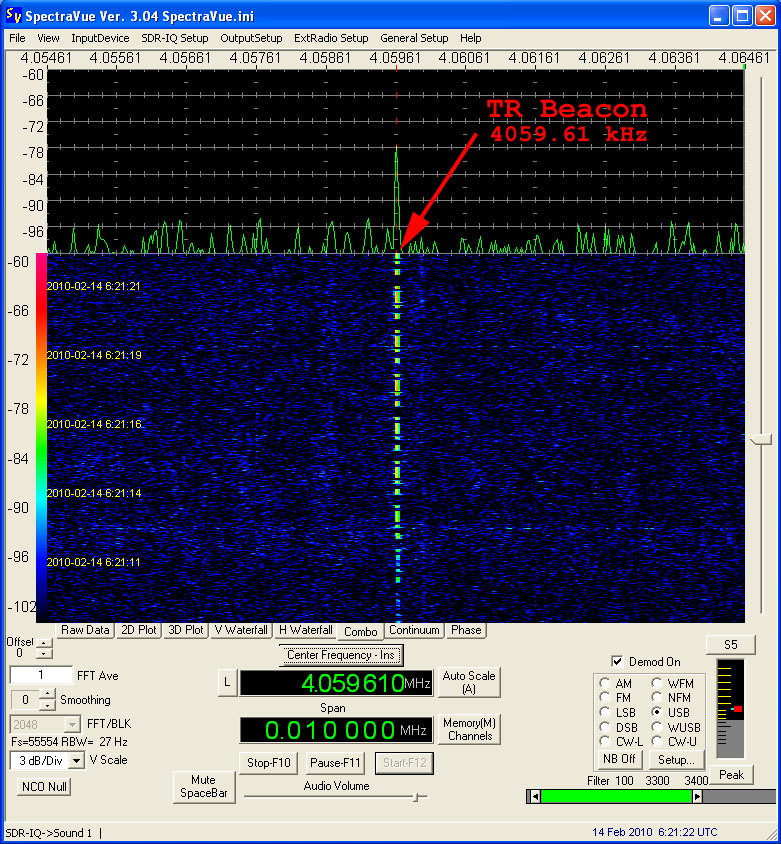The height and width of the screenshot is (844, 781).
Task: Click the filter bar left arrow
Action: click(534, 796)
